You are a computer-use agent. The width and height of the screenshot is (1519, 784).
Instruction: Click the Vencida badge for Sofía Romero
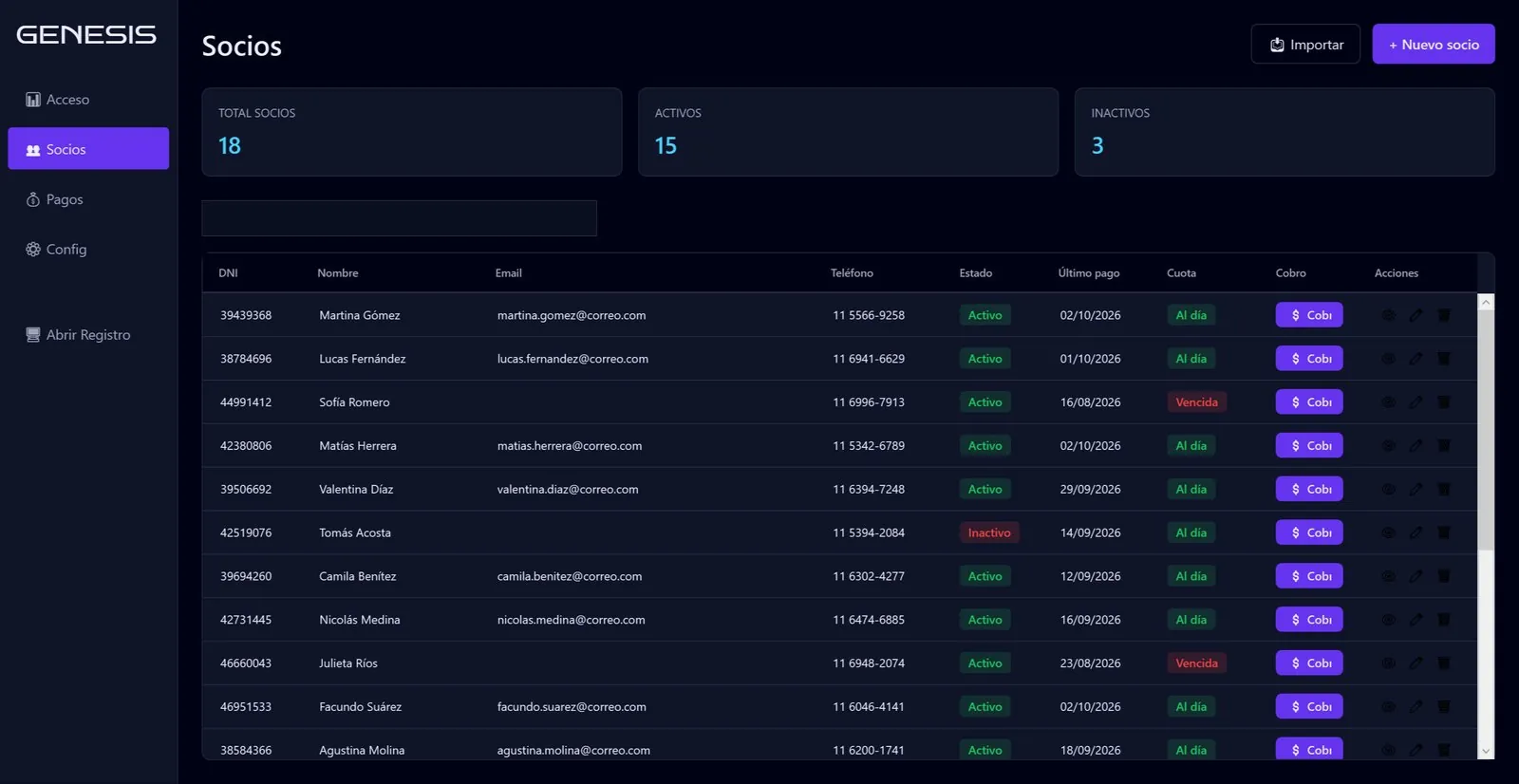point(1196,402)
